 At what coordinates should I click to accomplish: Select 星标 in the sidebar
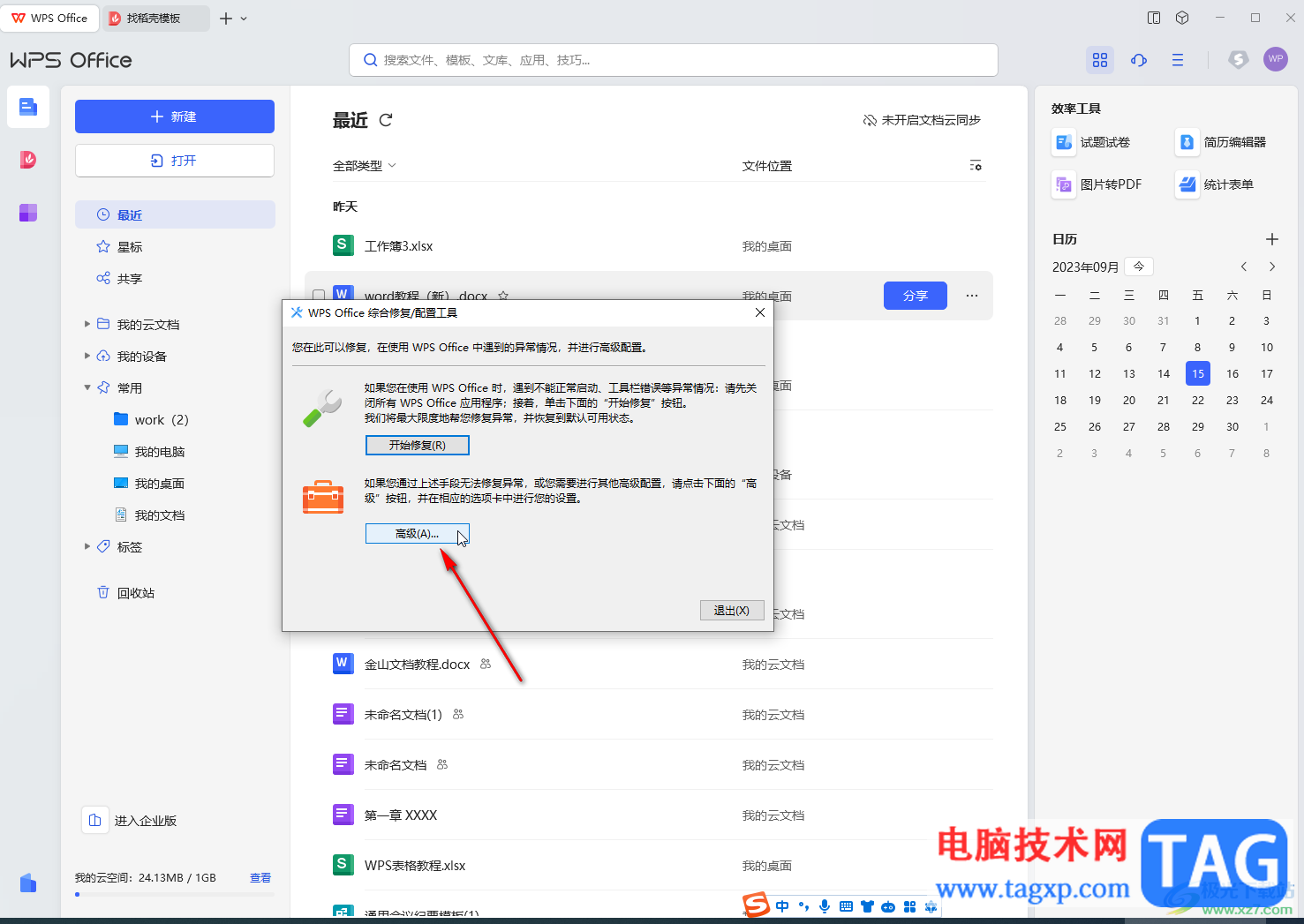(x=175, y=246)
